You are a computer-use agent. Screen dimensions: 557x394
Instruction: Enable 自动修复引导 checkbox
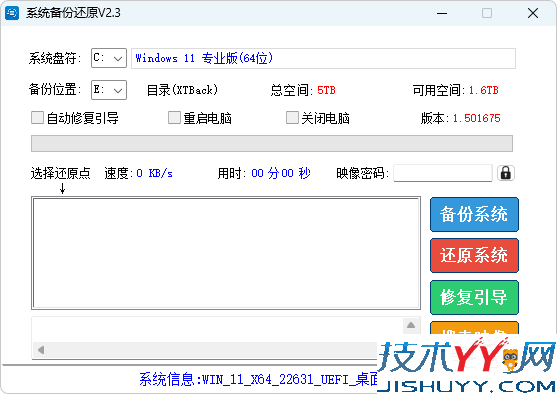(x=37, y=118)
